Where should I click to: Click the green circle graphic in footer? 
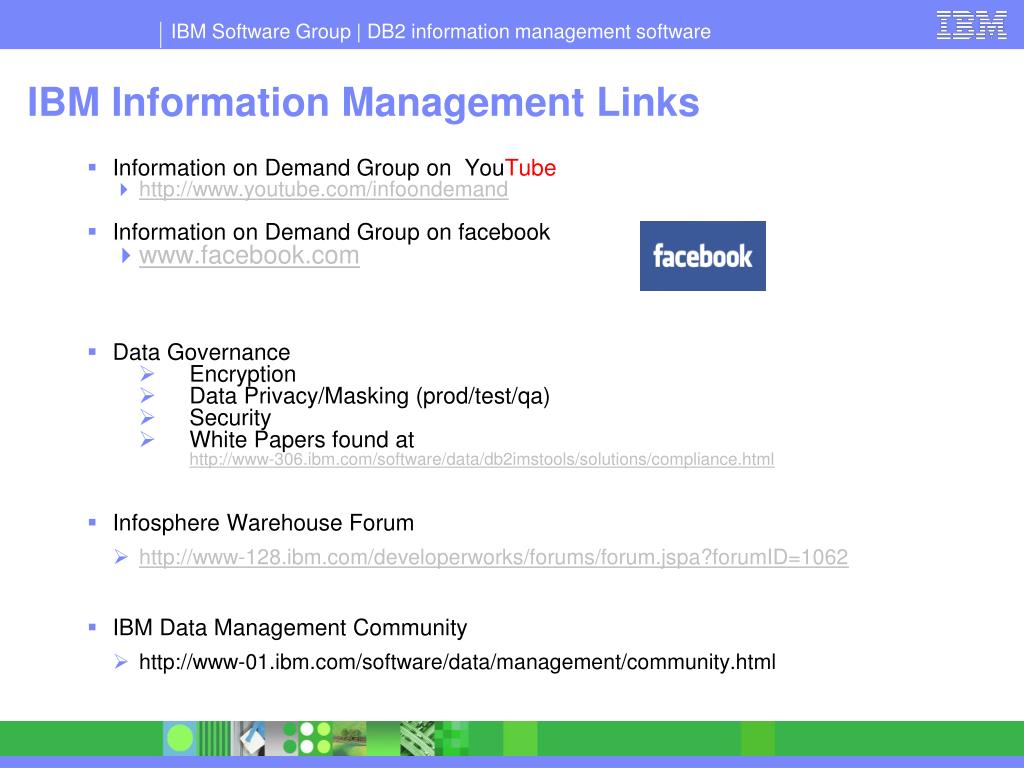(x=180, y=739)
